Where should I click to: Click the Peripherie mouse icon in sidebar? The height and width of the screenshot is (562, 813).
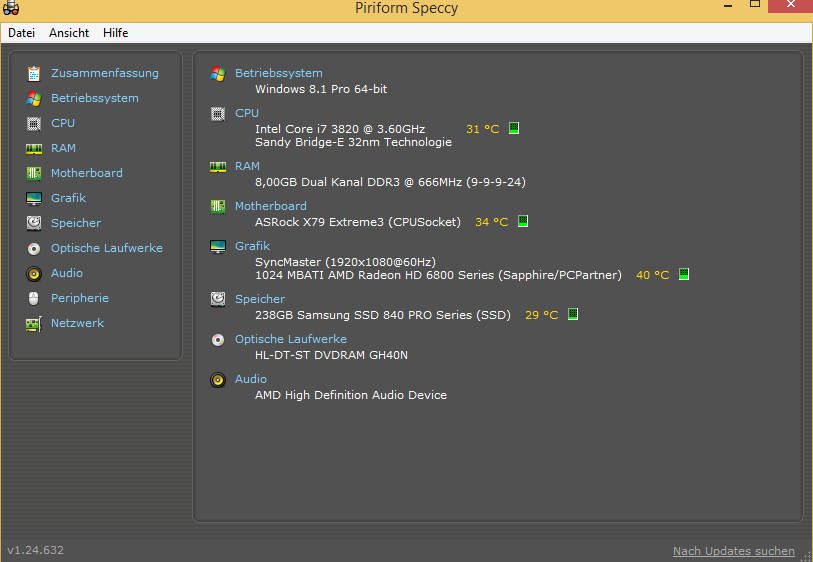(34, 299)
